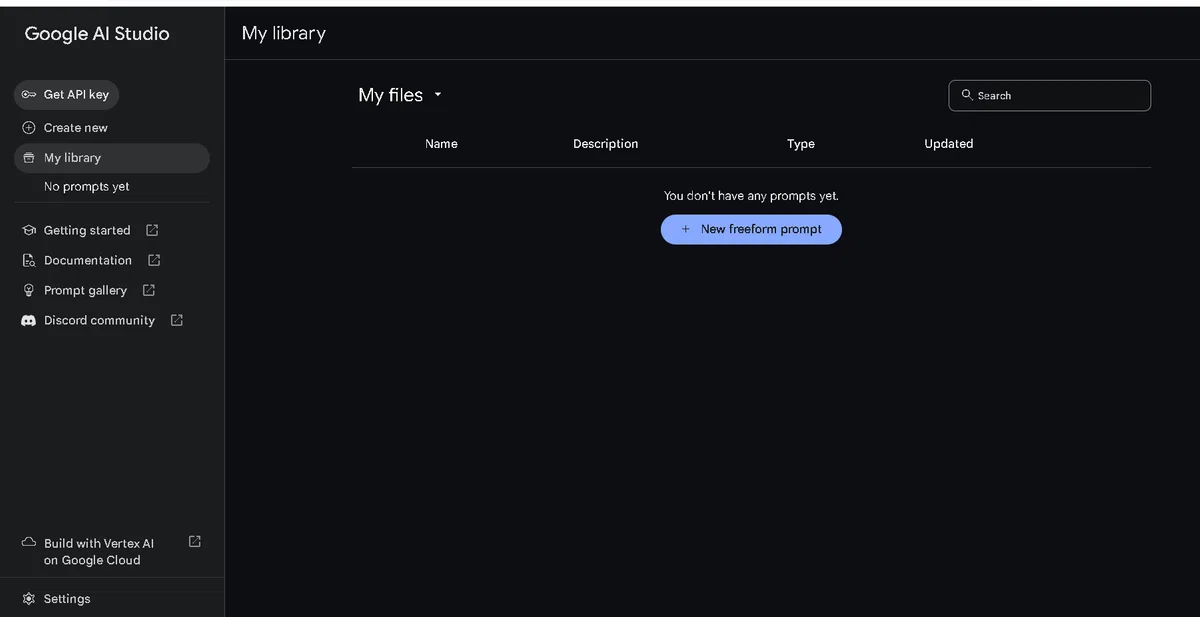Click the document search icon for Documentation

pos(29,260)
